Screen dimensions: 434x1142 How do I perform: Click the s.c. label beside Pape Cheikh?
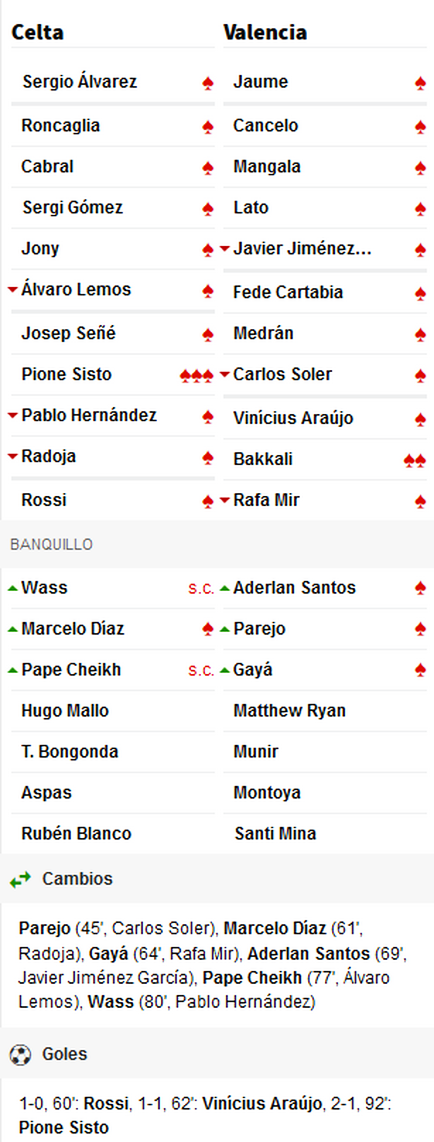pos(201,670)
